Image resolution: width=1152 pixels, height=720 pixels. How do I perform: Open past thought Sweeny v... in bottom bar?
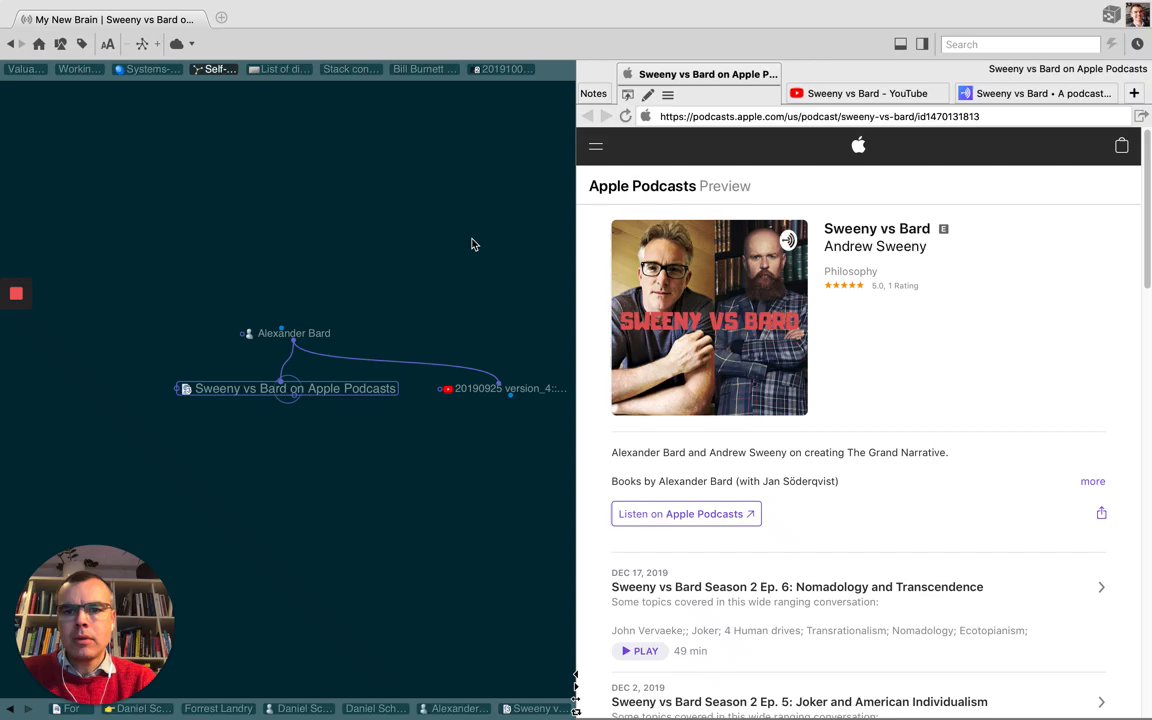(536, 709)
